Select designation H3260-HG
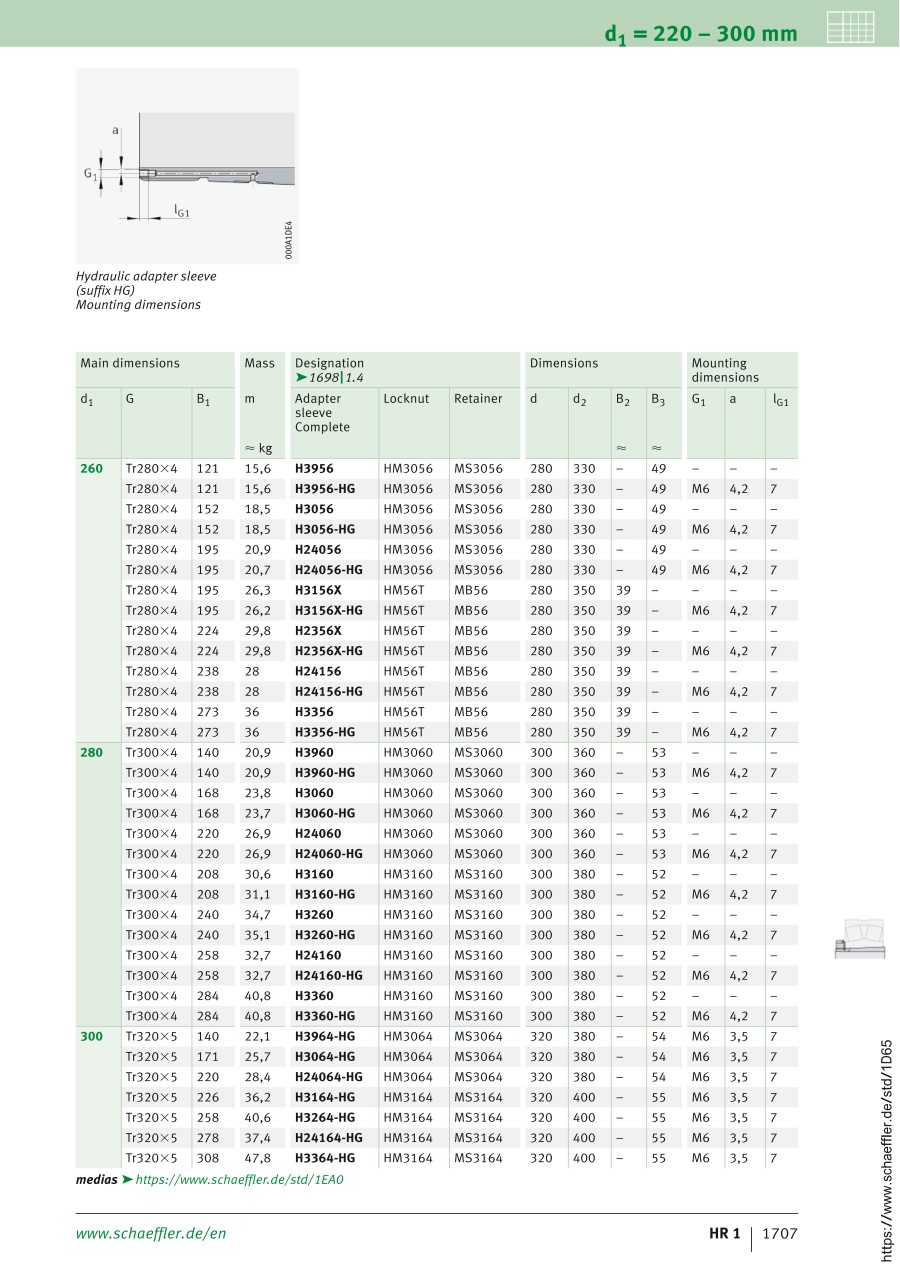Viewport: 900px width, 1272px height. (325, 935)
